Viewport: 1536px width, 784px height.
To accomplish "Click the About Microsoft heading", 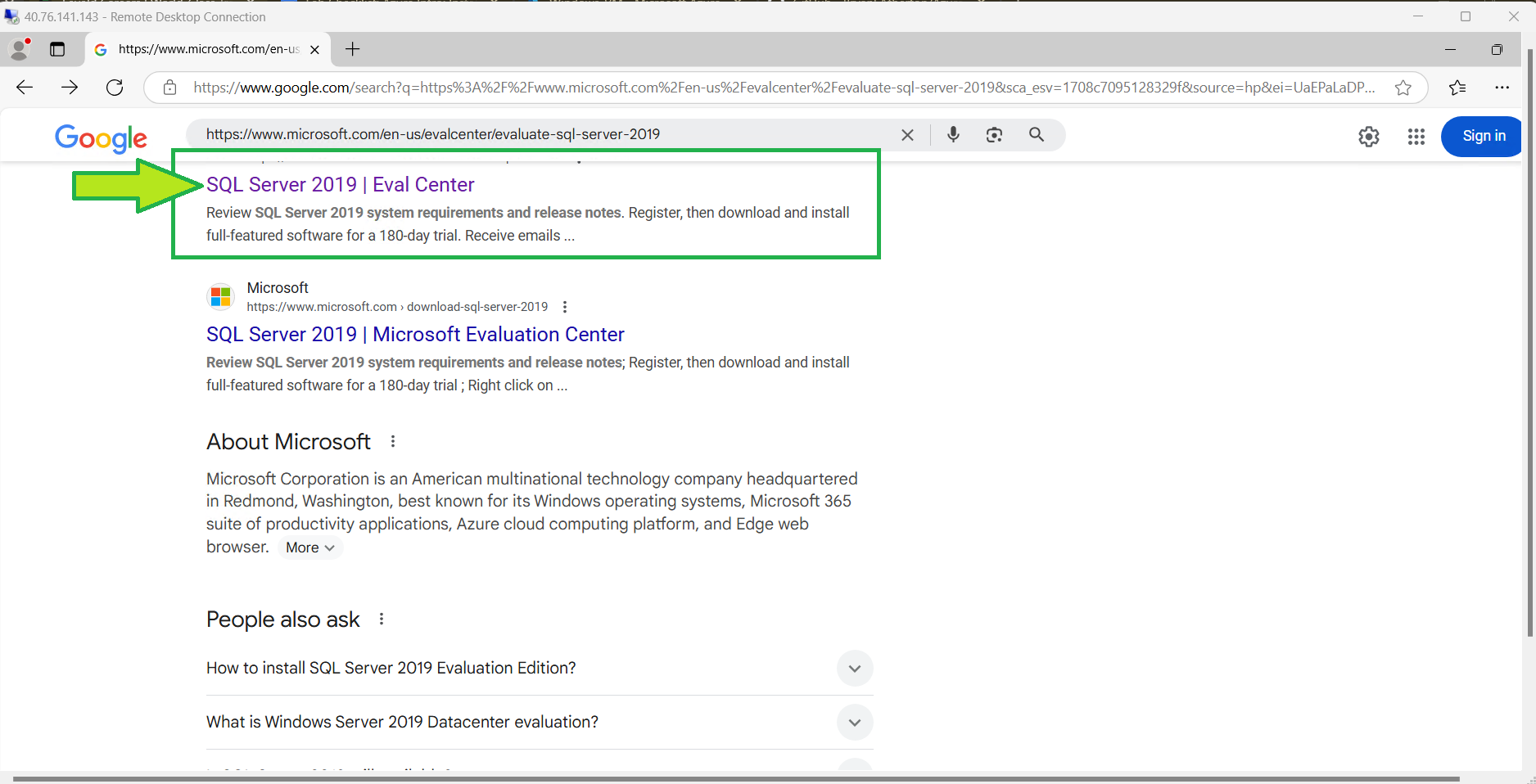I will pos(288,442).
